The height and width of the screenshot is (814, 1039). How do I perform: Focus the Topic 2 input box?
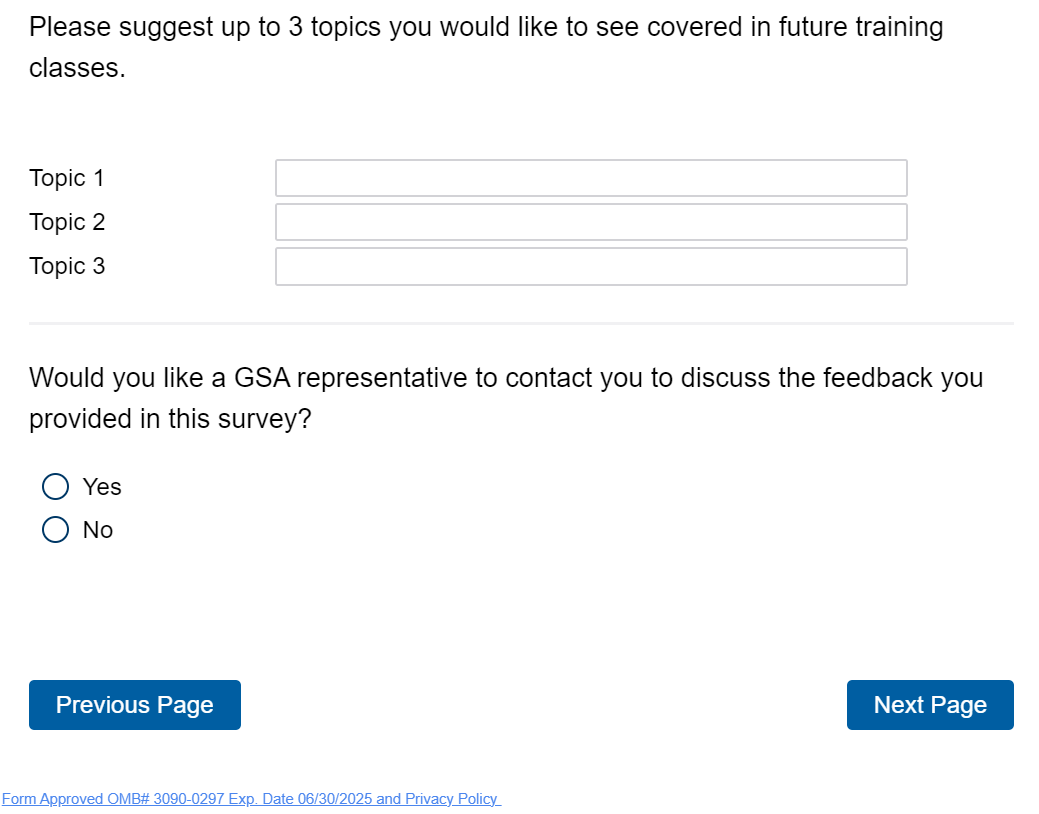point(591,222)
